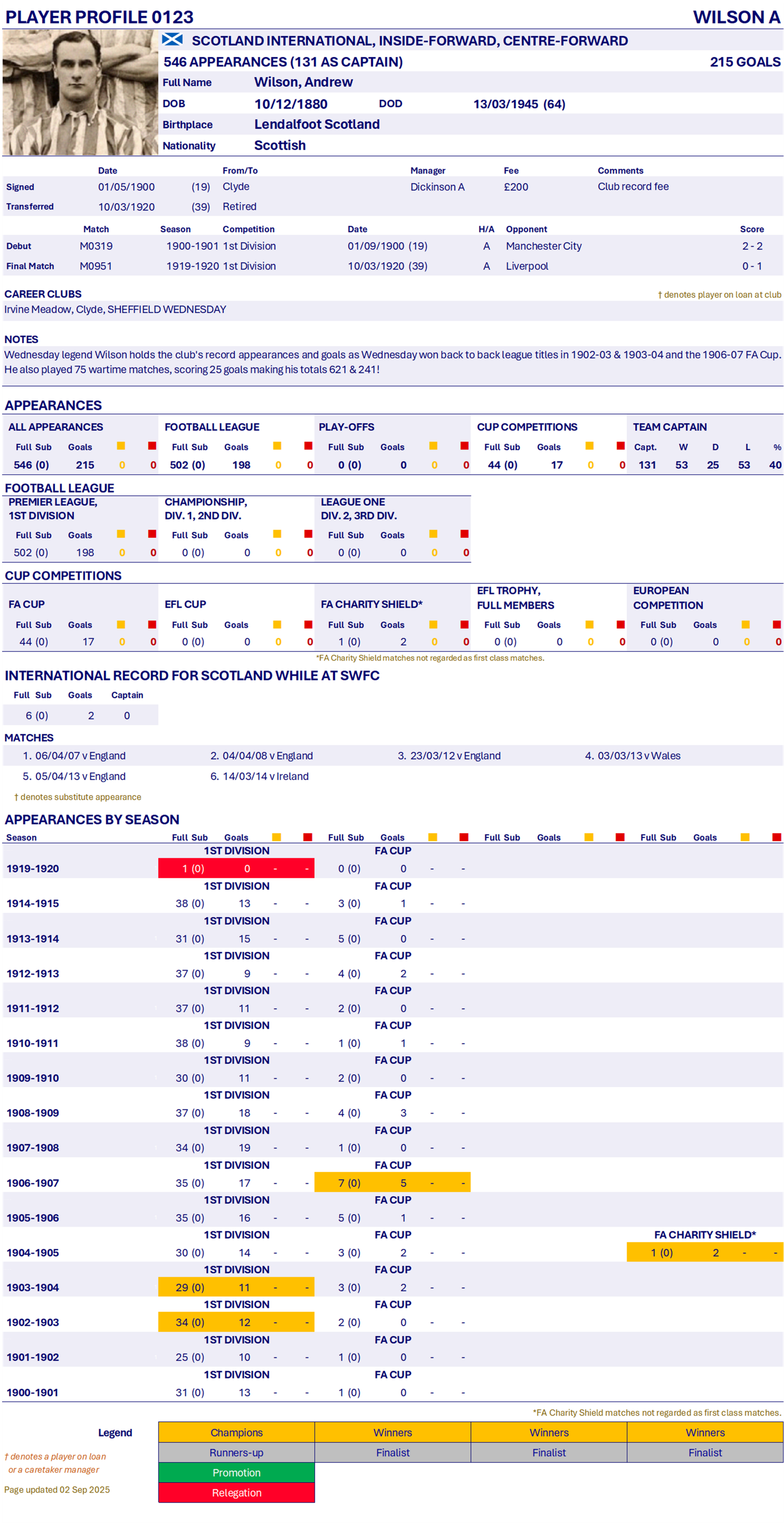784x1523 pixels.
Task: Click the green Promotion legend cell
Action: coord(236,1472)
